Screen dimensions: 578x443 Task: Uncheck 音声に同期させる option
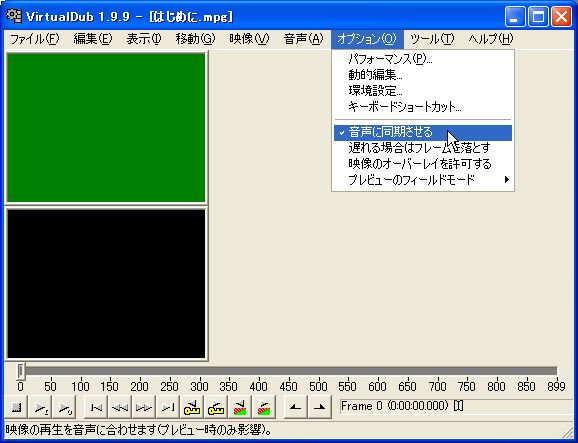click(x=423, y=132)
